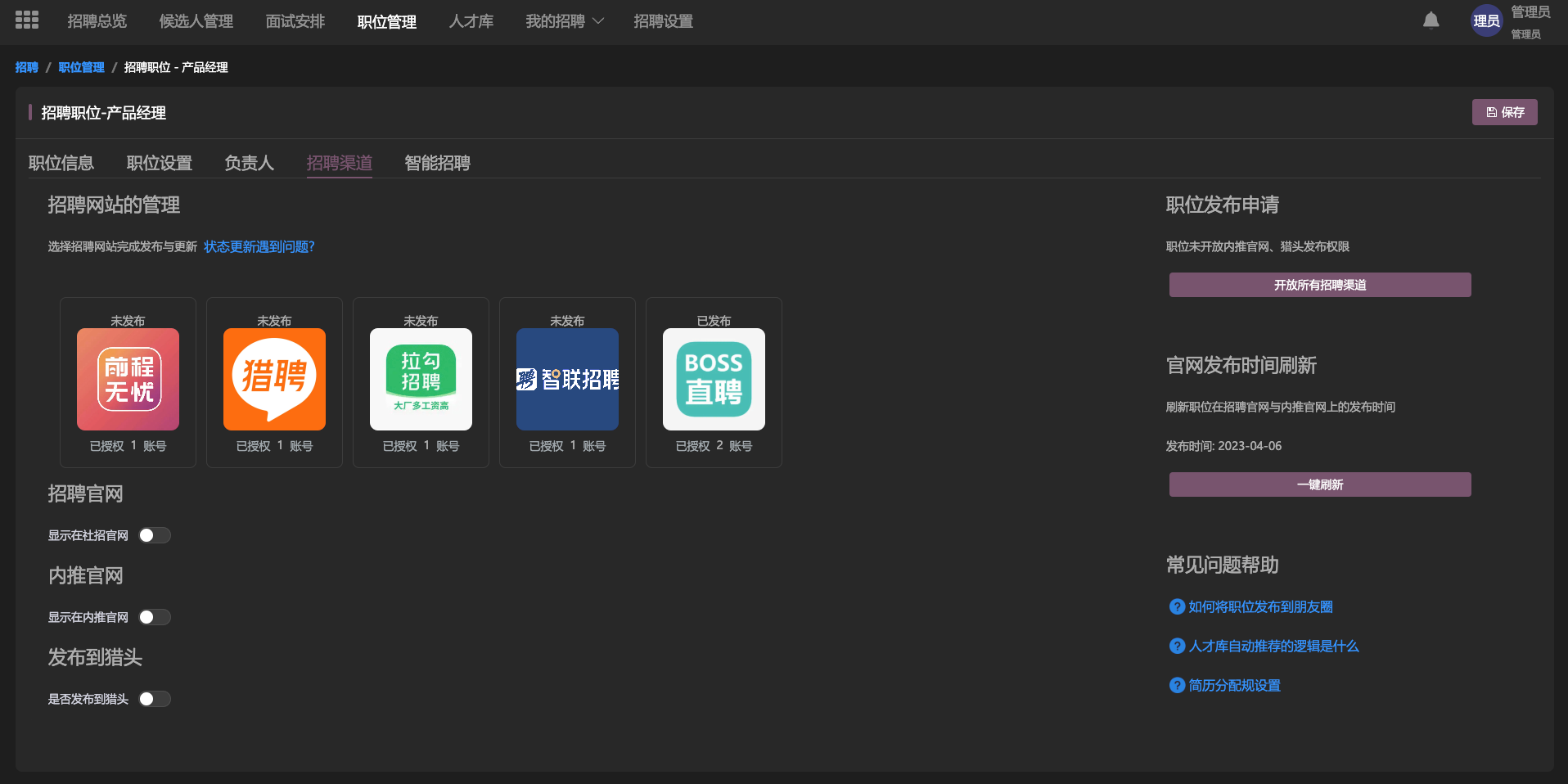This screenshot has width=1568, height=784.
Task: Select the 前程无忧 channel icon
Action: [x=128, y=379]
